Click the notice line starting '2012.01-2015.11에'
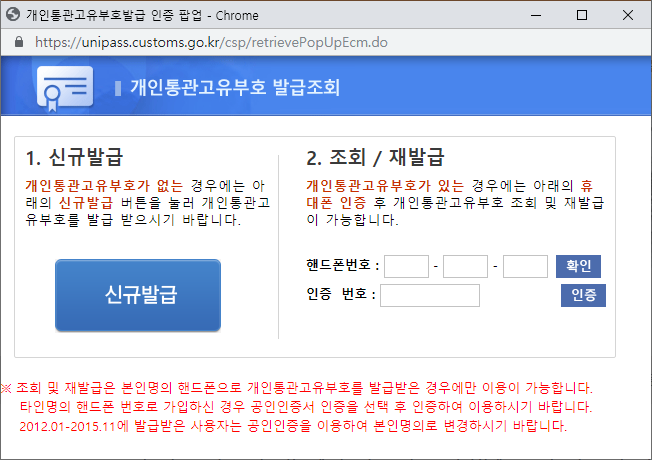This screenshot has height=460, width=652. [x=293, y=426]
